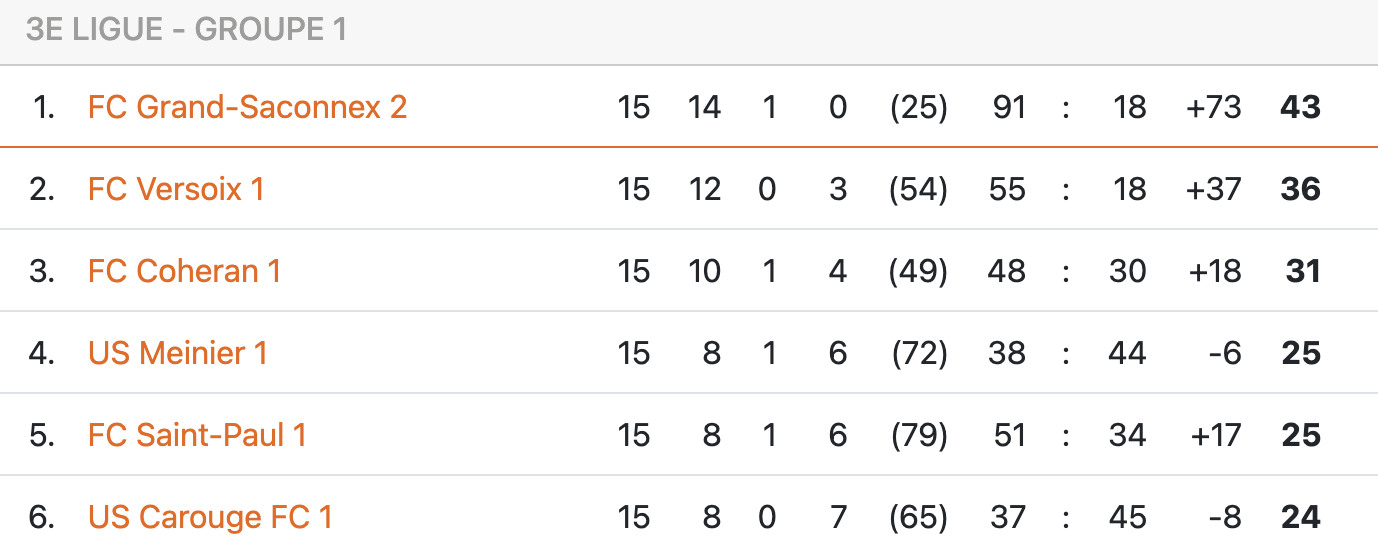Click the 31 points value for Coheran
1378x552 pixels.
tap(1303, 271)
